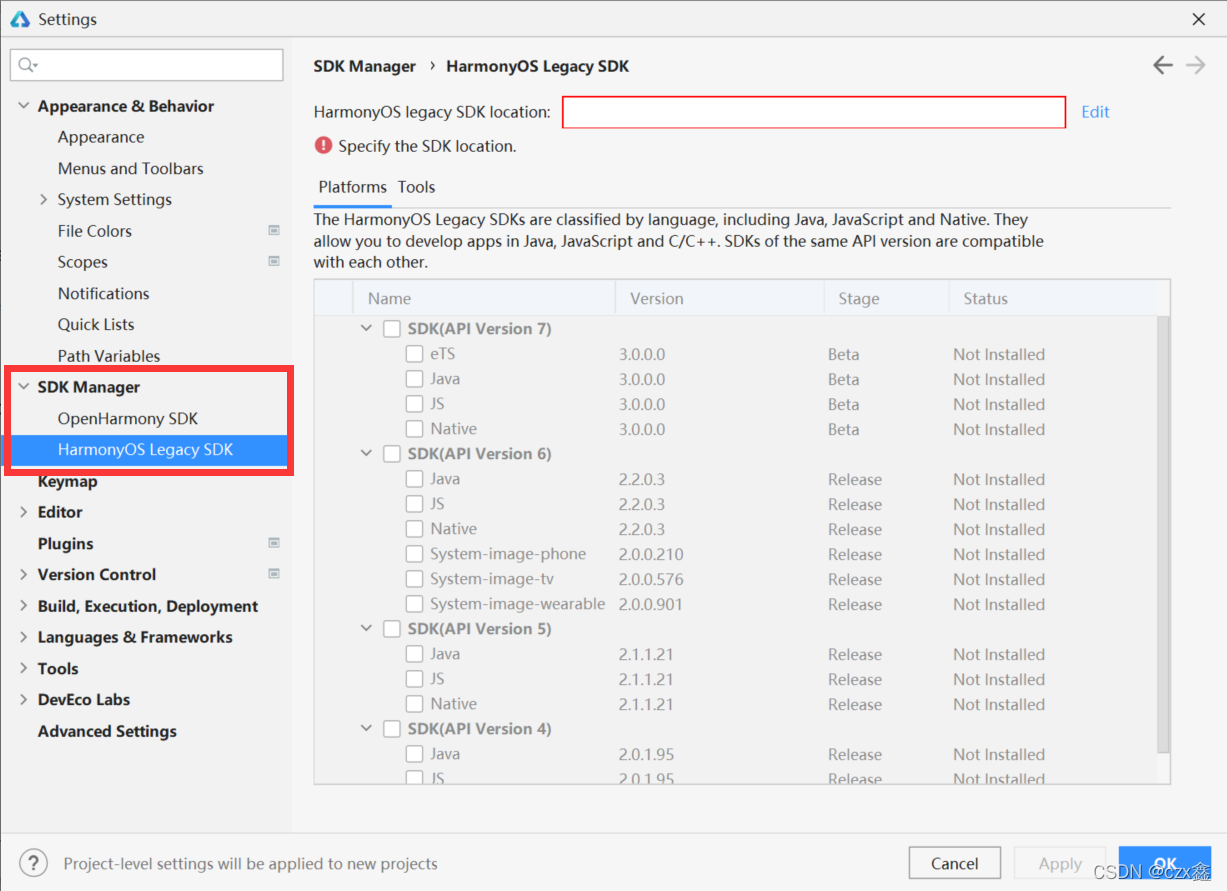Open the Quick Lists settings
This screenshot has height=891, width=1227.
(96, 324)
